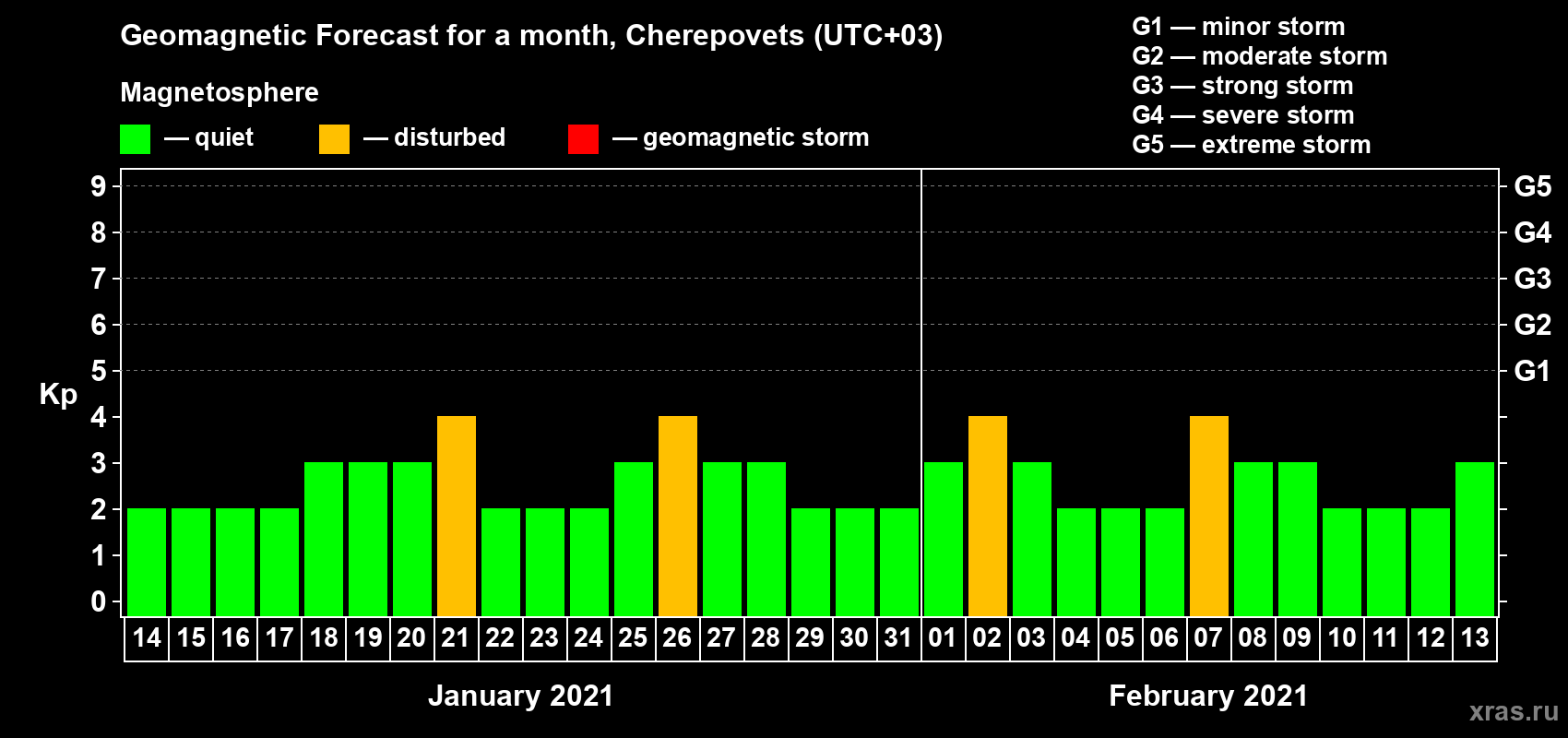This screenshot has width=1568, height=738.
Task: Click the green bar for February 13
Action: click(x=1475, y=539)
